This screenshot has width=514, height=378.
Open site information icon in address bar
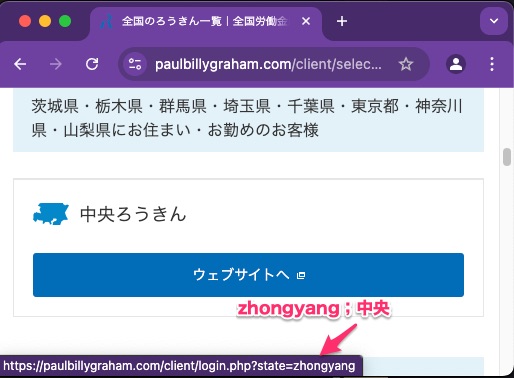coord(135,64)
